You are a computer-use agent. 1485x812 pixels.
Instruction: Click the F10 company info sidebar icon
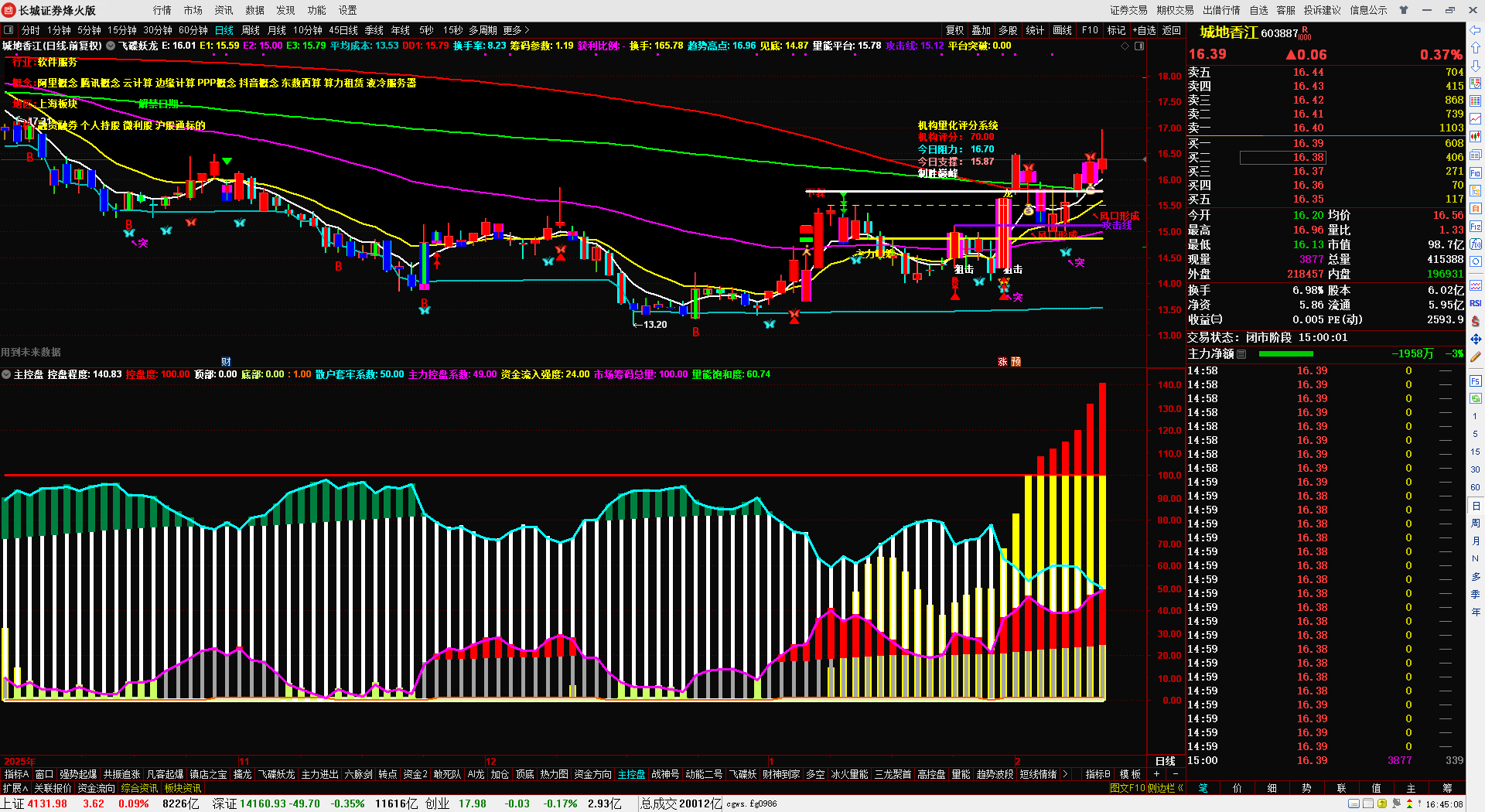click(x=1476, y=172)
